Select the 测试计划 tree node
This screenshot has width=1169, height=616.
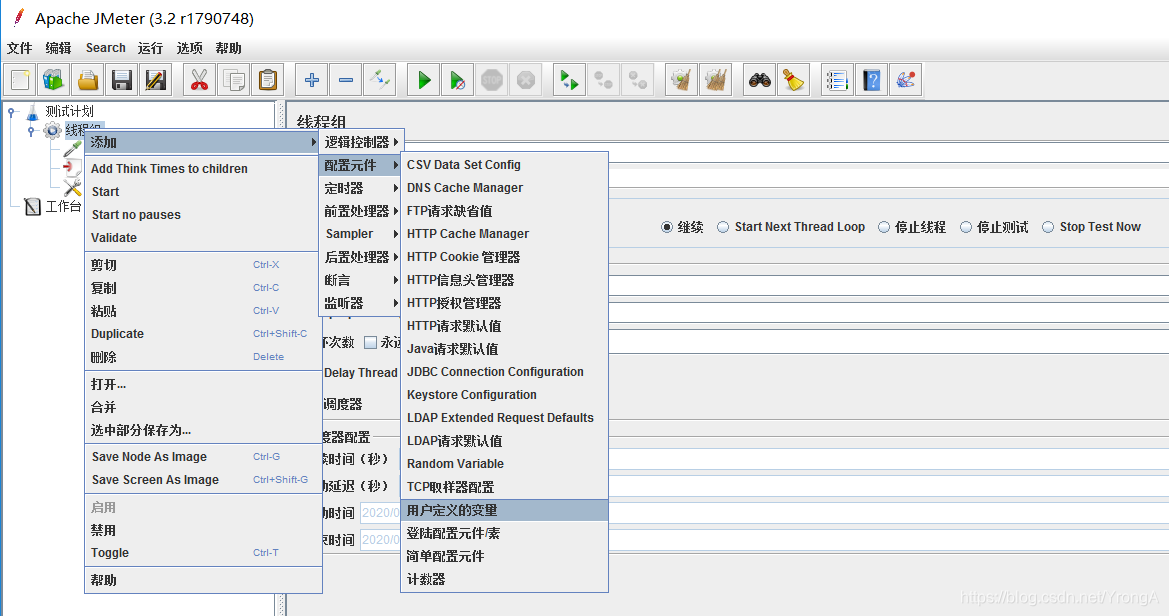(69, 112)
